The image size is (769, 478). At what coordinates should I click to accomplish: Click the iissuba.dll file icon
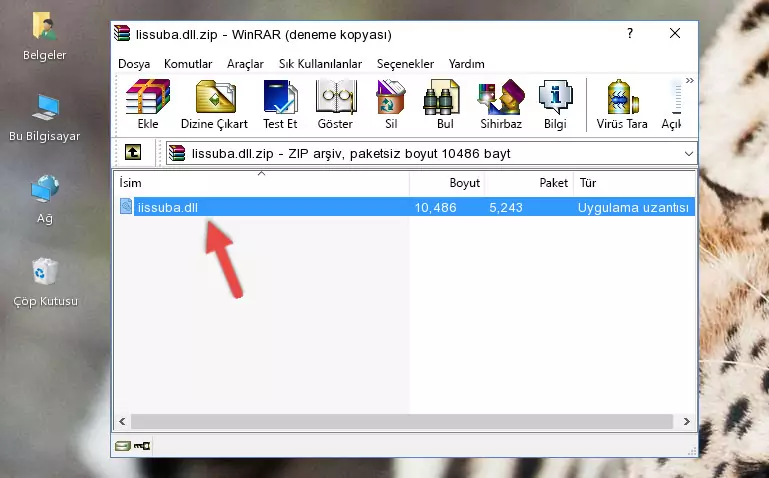pos(126,206)
